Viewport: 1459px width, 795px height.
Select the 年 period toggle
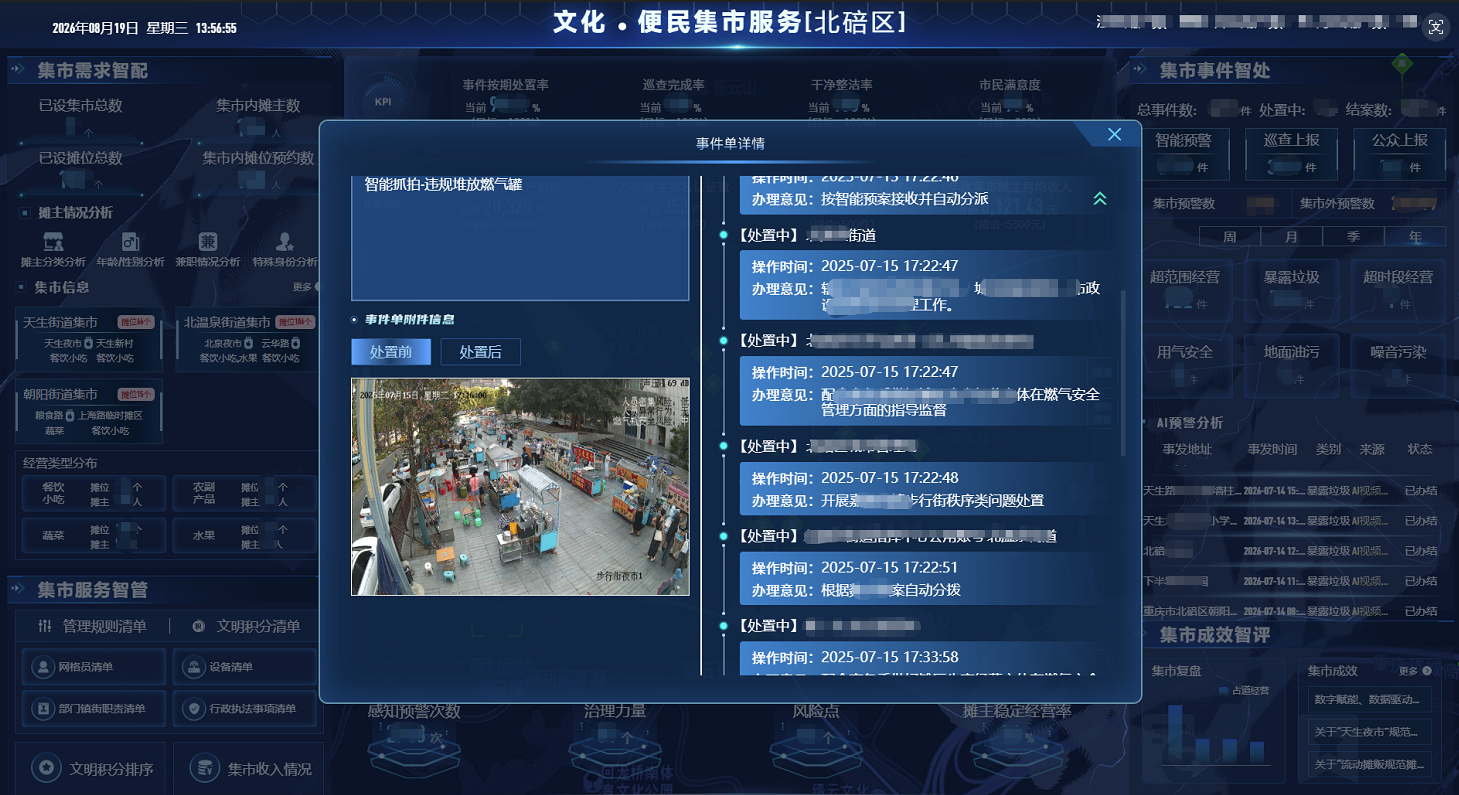[1414, 237]
